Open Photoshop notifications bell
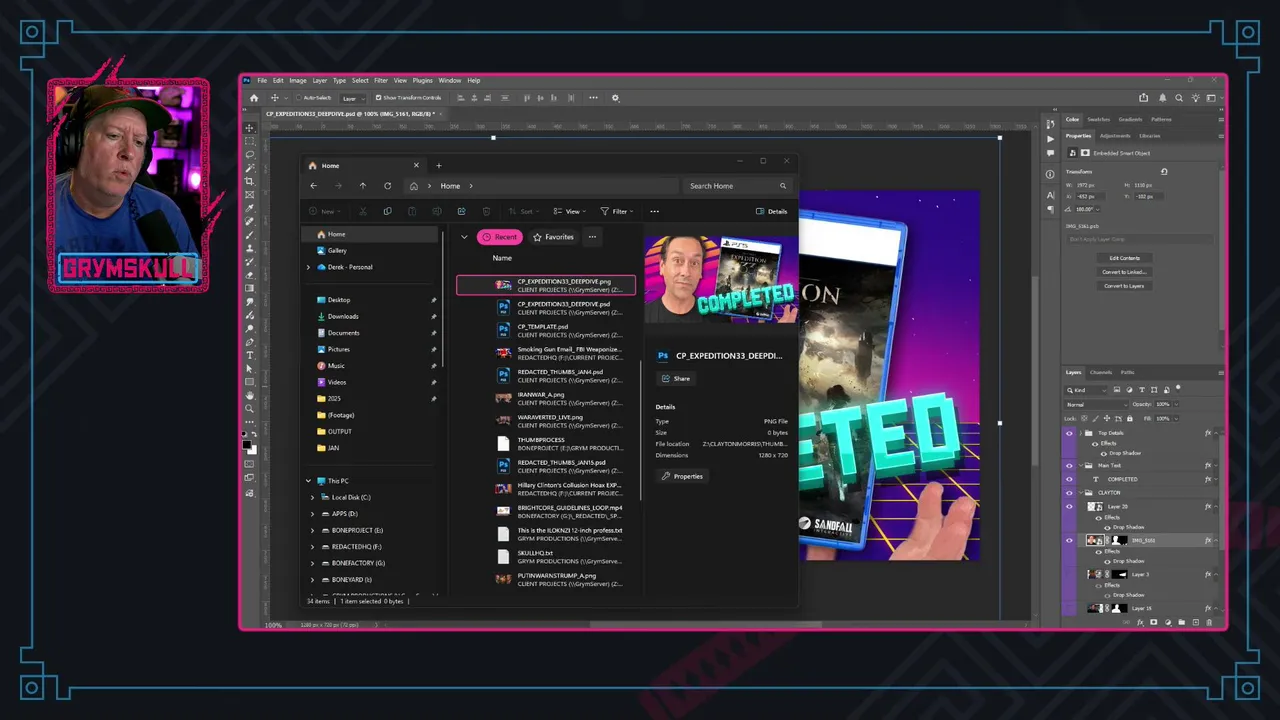Viewport: 1280px width, 720px height. pyautogui.click(x=1162, y=98)
